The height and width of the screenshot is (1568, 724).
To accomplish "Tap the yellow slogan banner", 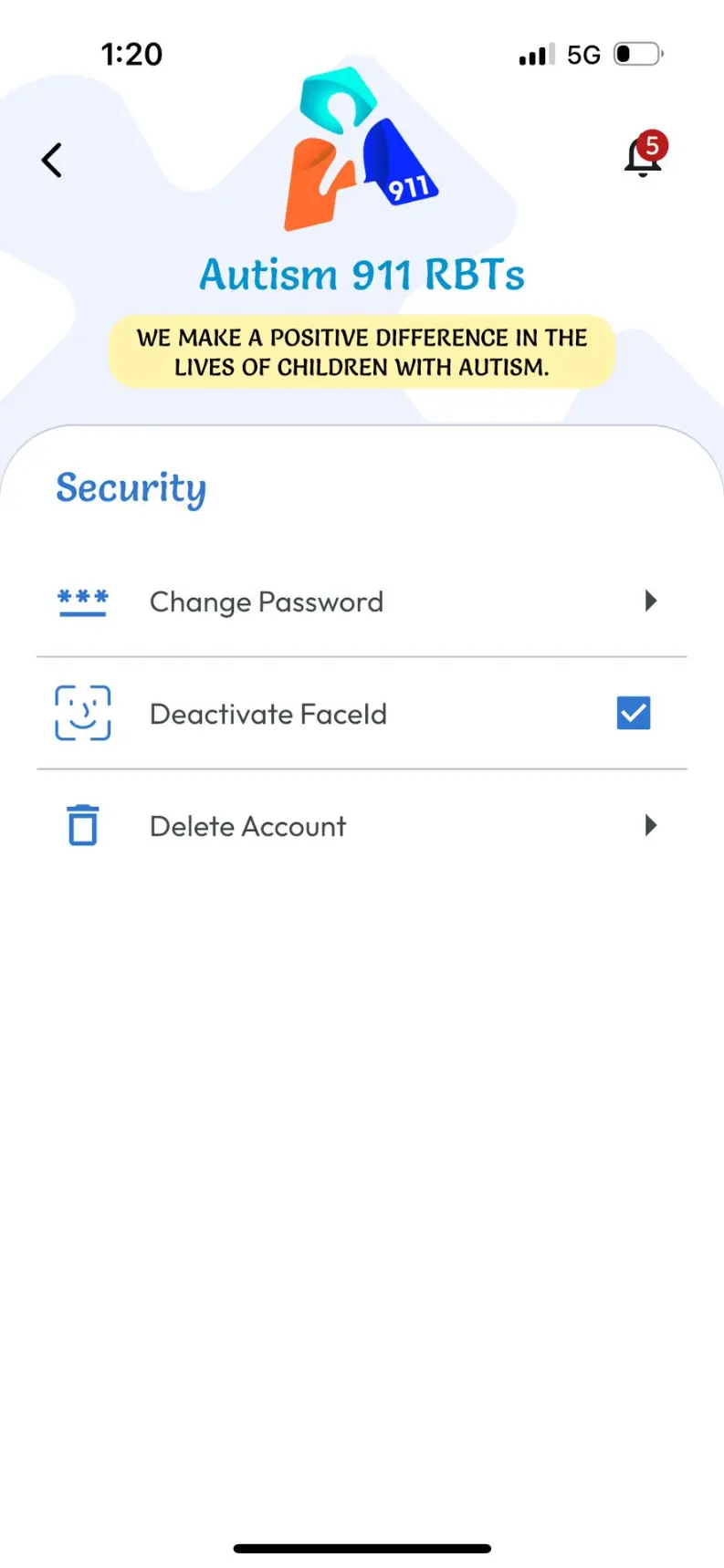I will (362, 352).
